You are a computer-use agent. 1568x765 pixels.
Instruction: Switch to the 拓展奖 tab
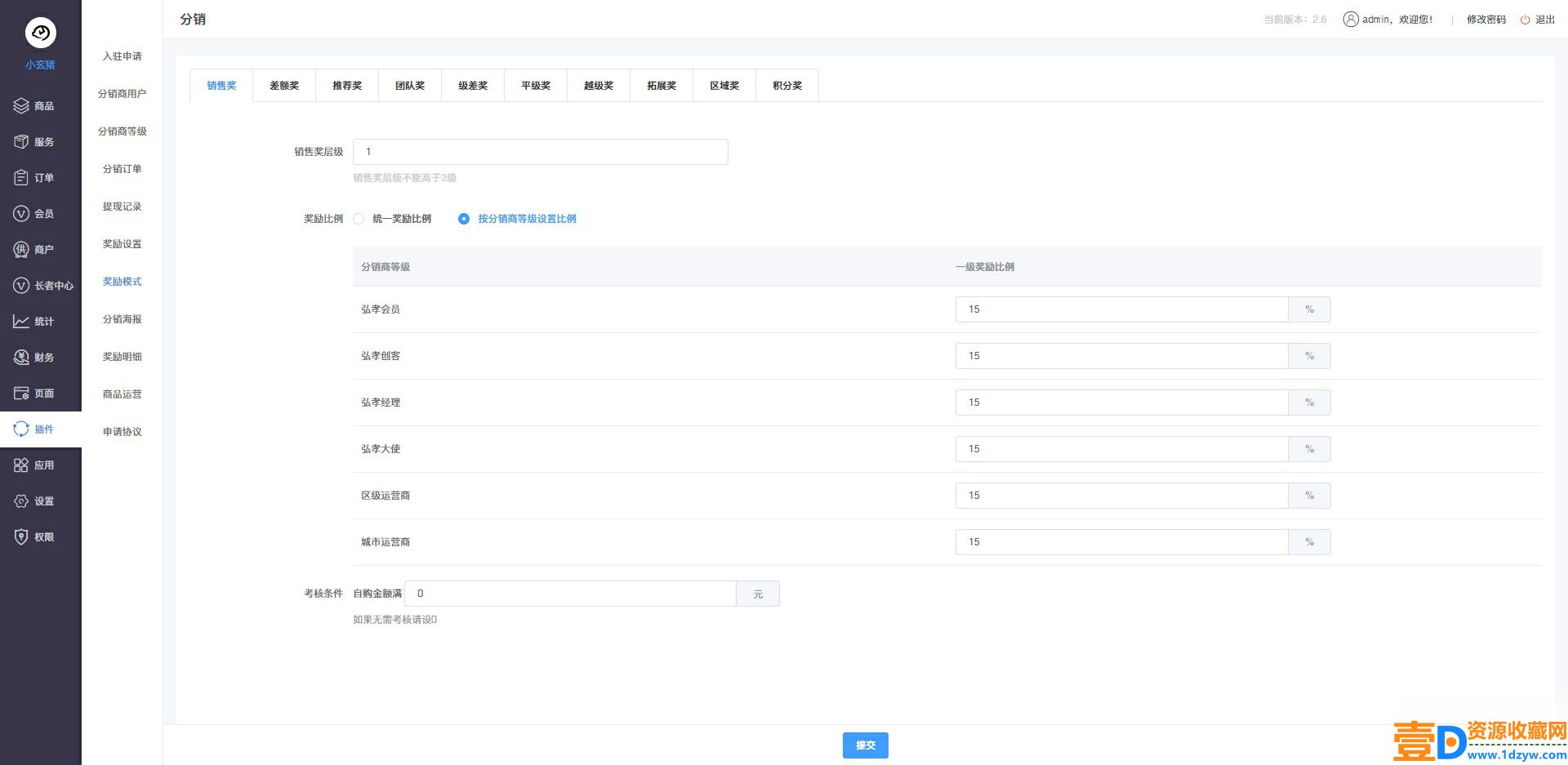(661, 86)
